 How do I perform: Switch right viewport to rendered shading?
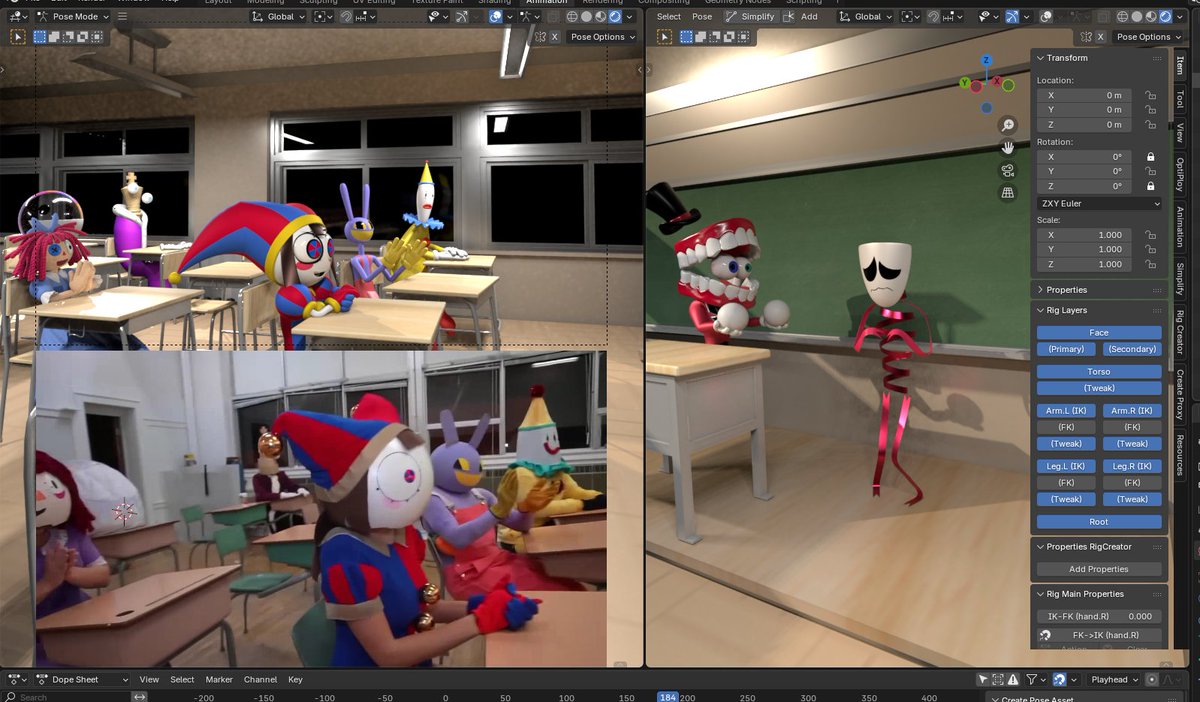coord(1166,16)
